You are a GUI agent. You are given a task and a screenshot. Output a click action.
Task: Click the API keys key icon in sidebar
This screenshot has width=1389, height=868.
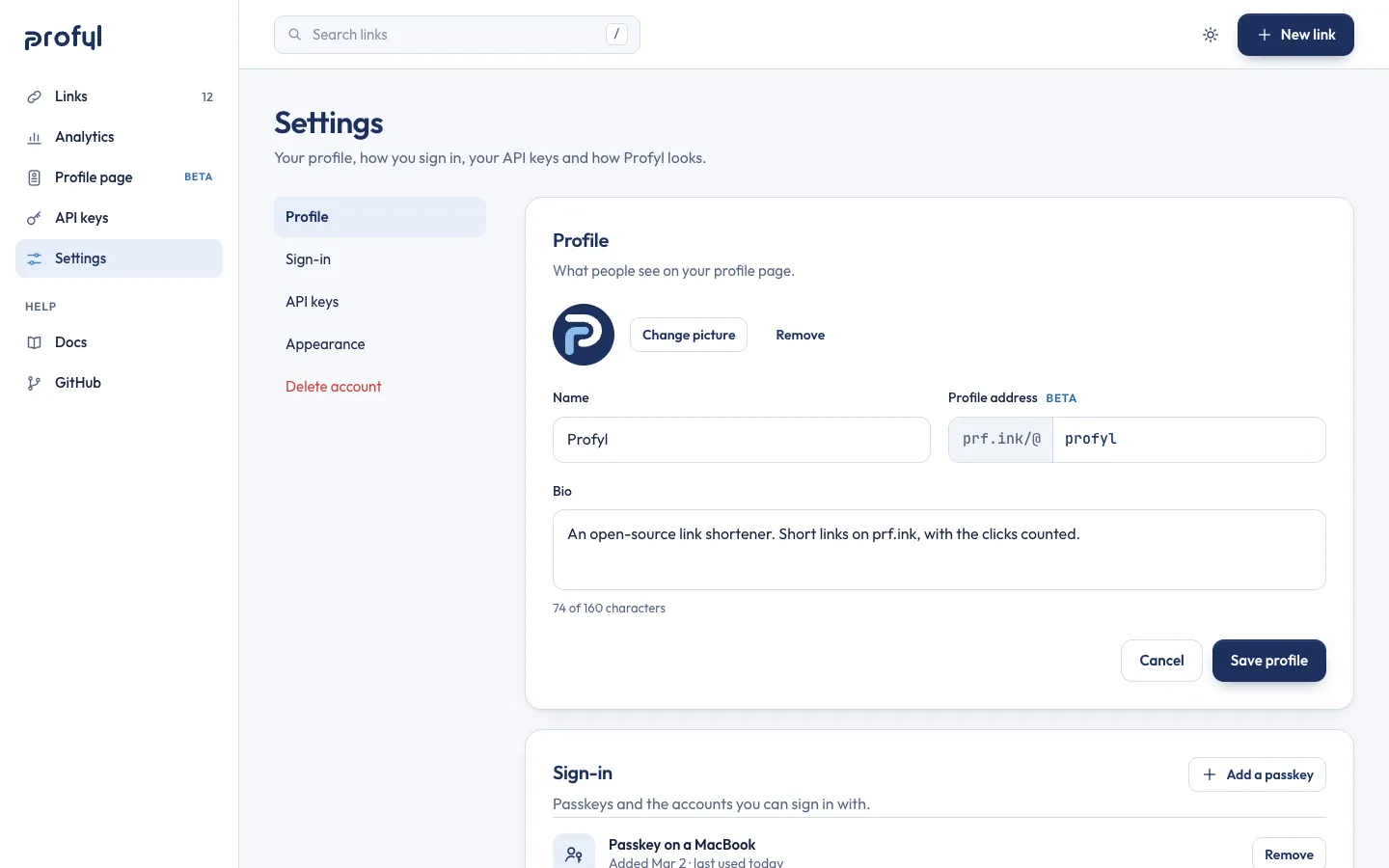tap(34, 218)
